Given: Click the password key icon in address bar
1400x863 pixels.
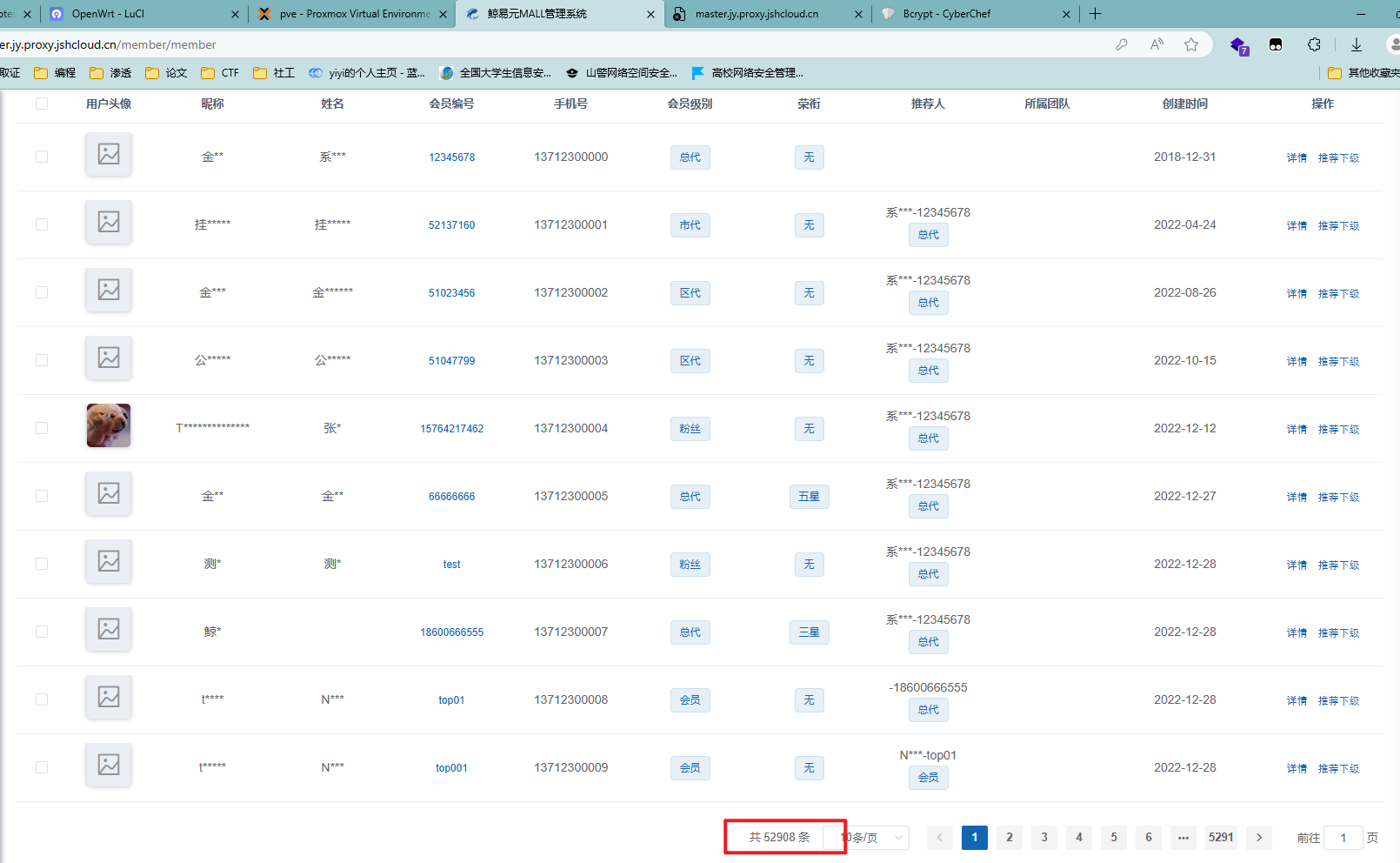Looking at the screenshot, I should 1122,44.
